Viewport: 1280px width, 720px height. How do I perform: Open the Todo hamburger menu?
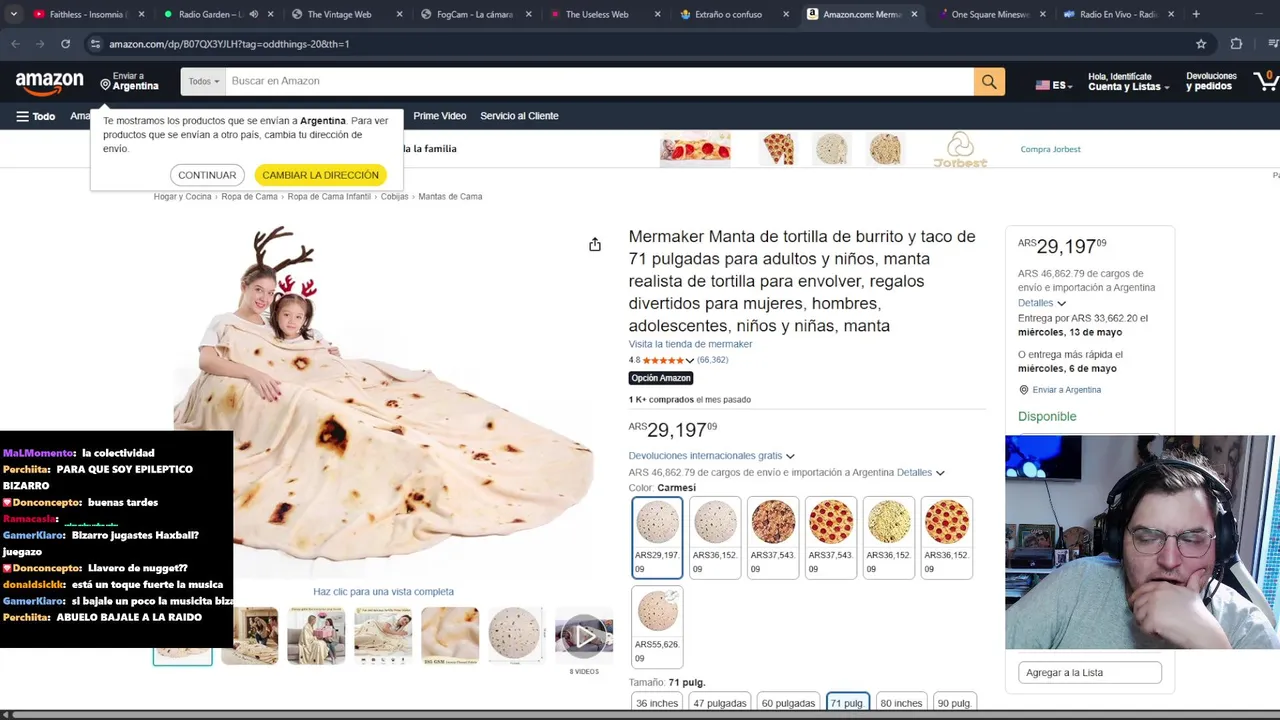pos(35,116)
